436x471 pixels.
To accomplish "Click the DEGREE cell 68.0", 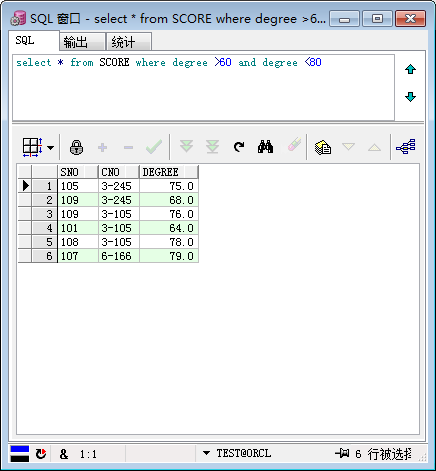I will point(169,200).
